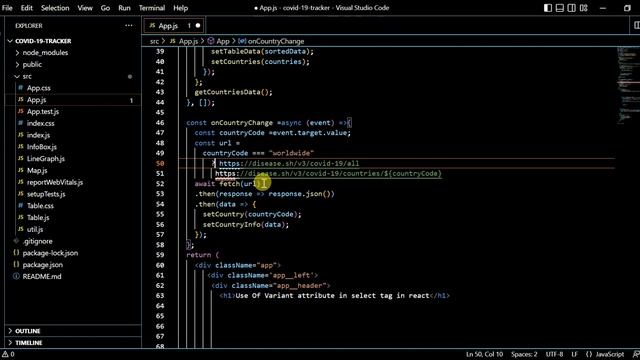Click JavaScript language mode
The image size is (640, 360).
(610, 354)
